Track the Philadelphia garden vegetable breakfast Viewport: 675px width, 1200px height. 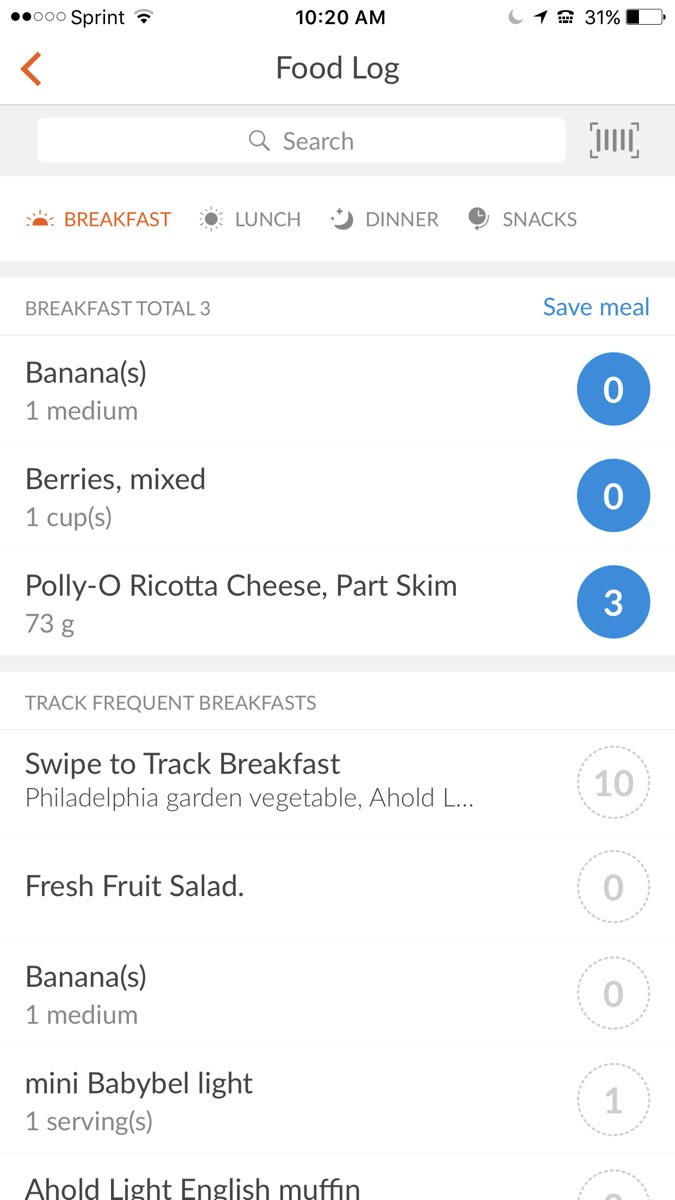click(250, 781)
